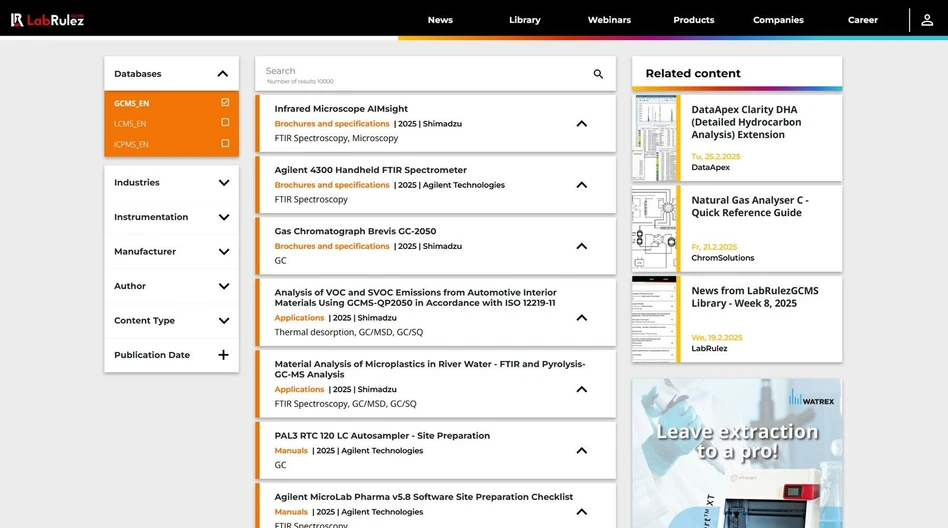Click the LabRulez logo
This screenshot has width=948, height=528.
[47, 20]
